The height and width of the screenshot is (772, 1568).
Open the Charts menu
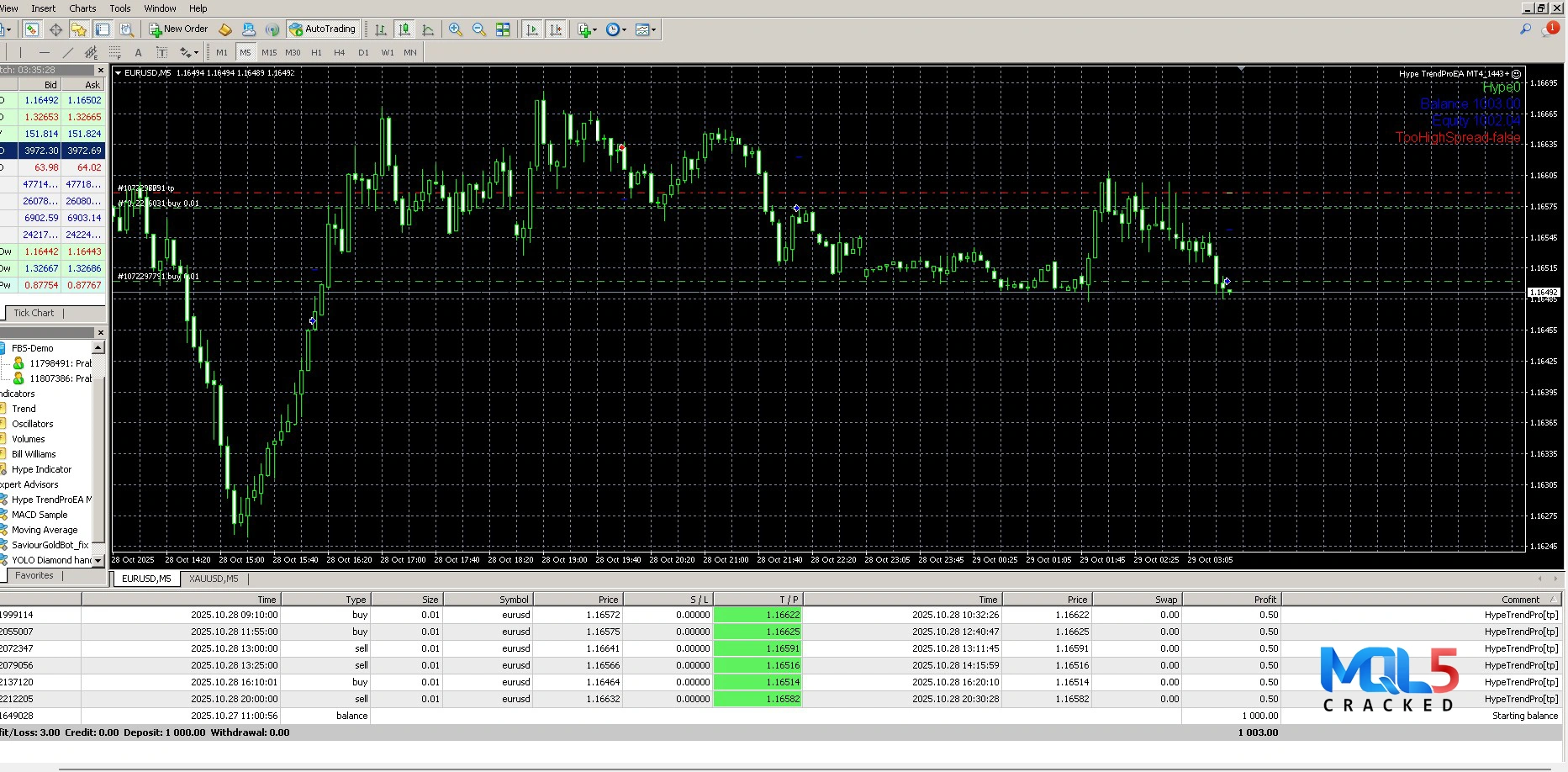(82, 8)
